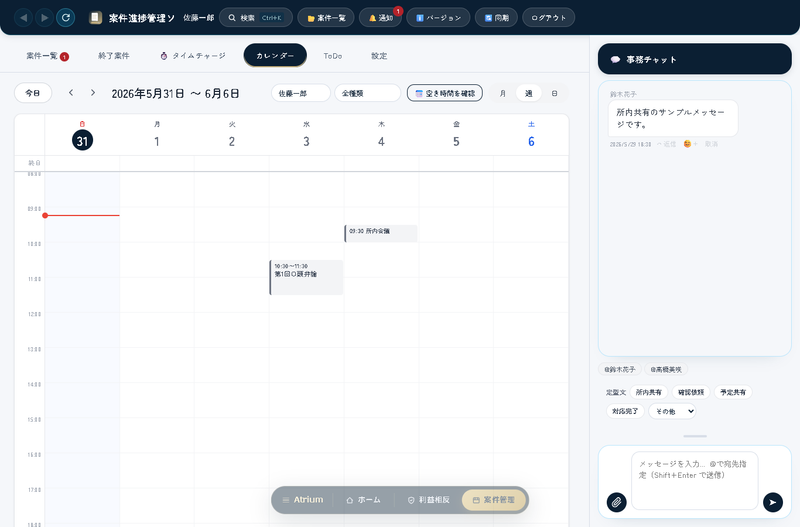Open the 設定 tab
800x527 pixels.
(379, 56)
